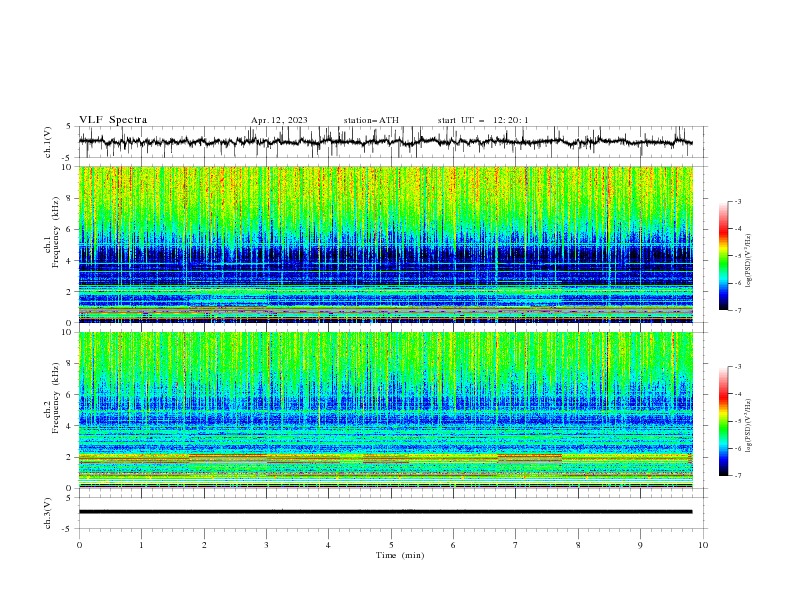Click the ch.1 color scale bar
The width and height of the screenshot is (792, 612).
(724, 256)
